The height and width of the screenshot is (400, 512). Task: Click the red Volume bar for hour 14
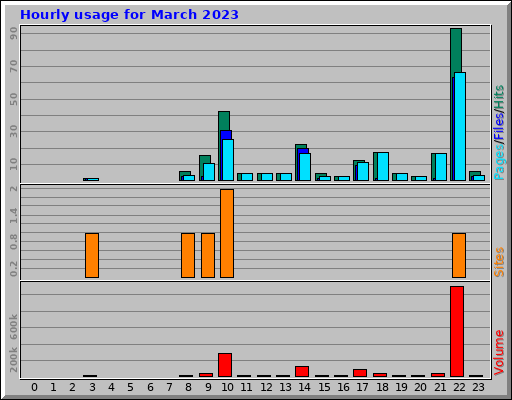click(x=302, y=371)
